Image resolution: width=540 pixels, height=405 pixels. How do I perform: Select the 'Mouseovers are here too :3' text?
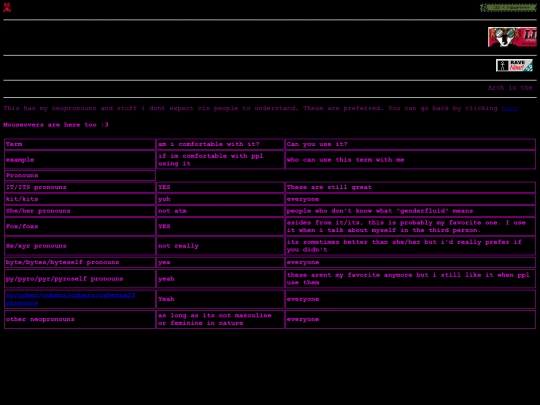56,125
